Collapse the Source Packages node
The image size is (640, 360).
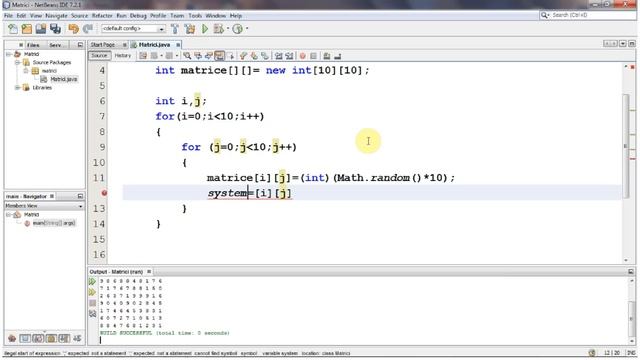[x=18, y=62]
